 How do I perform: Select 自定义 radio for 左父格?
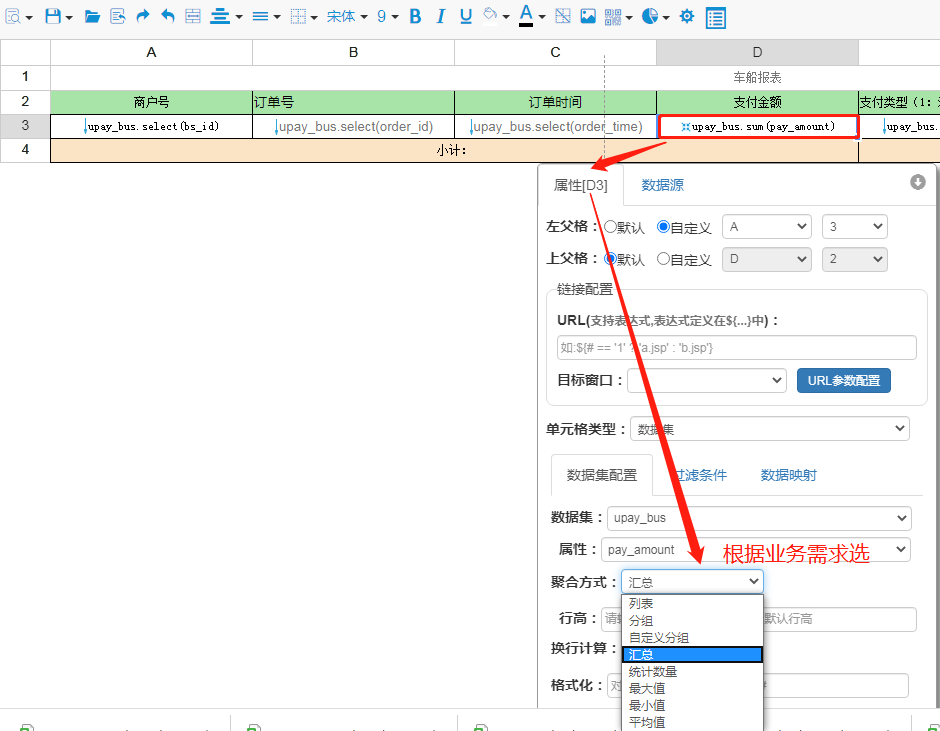coord(663,227)
